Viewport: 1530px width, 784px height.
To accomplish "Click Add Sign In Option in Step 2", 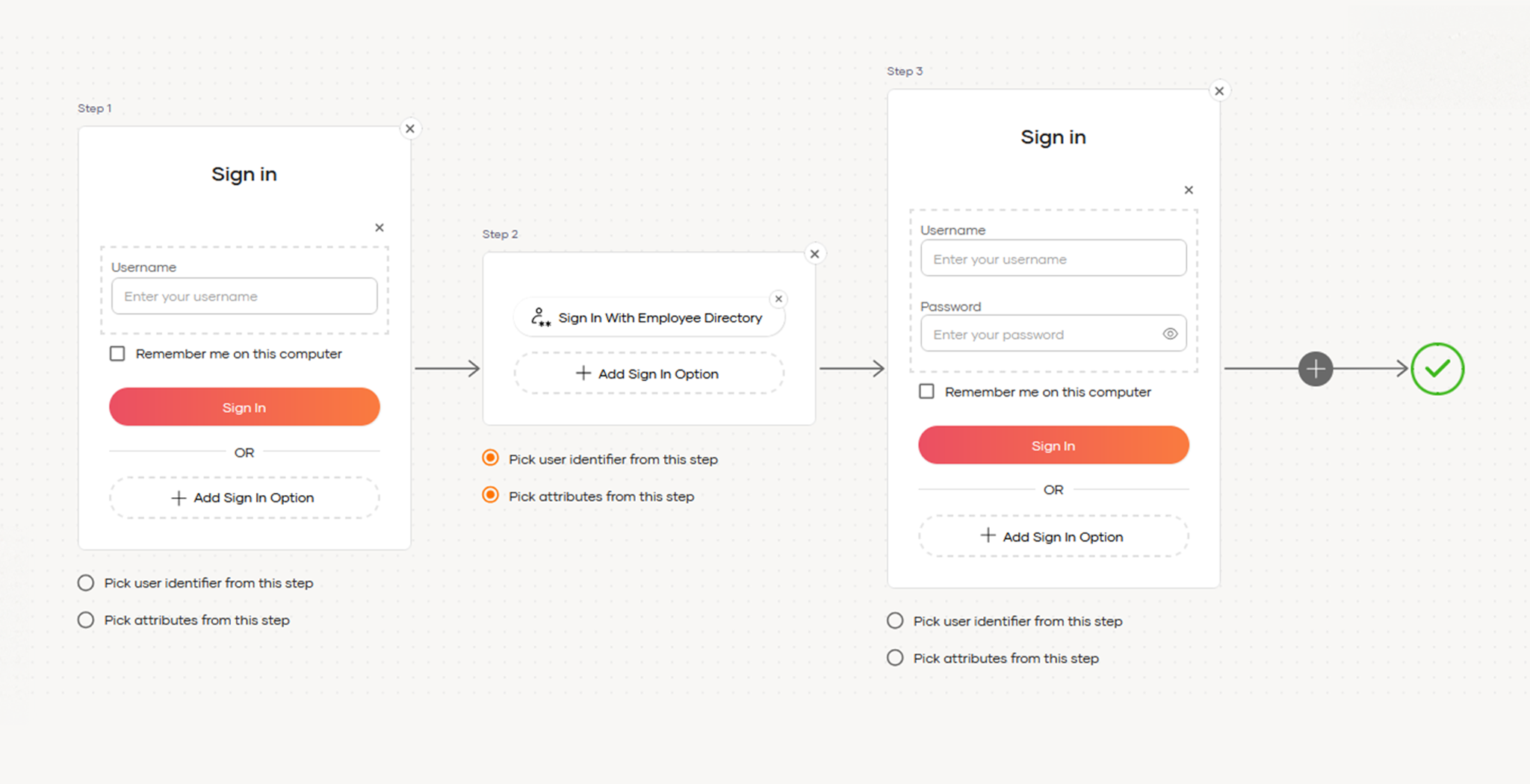I will [x=648, y=373].
